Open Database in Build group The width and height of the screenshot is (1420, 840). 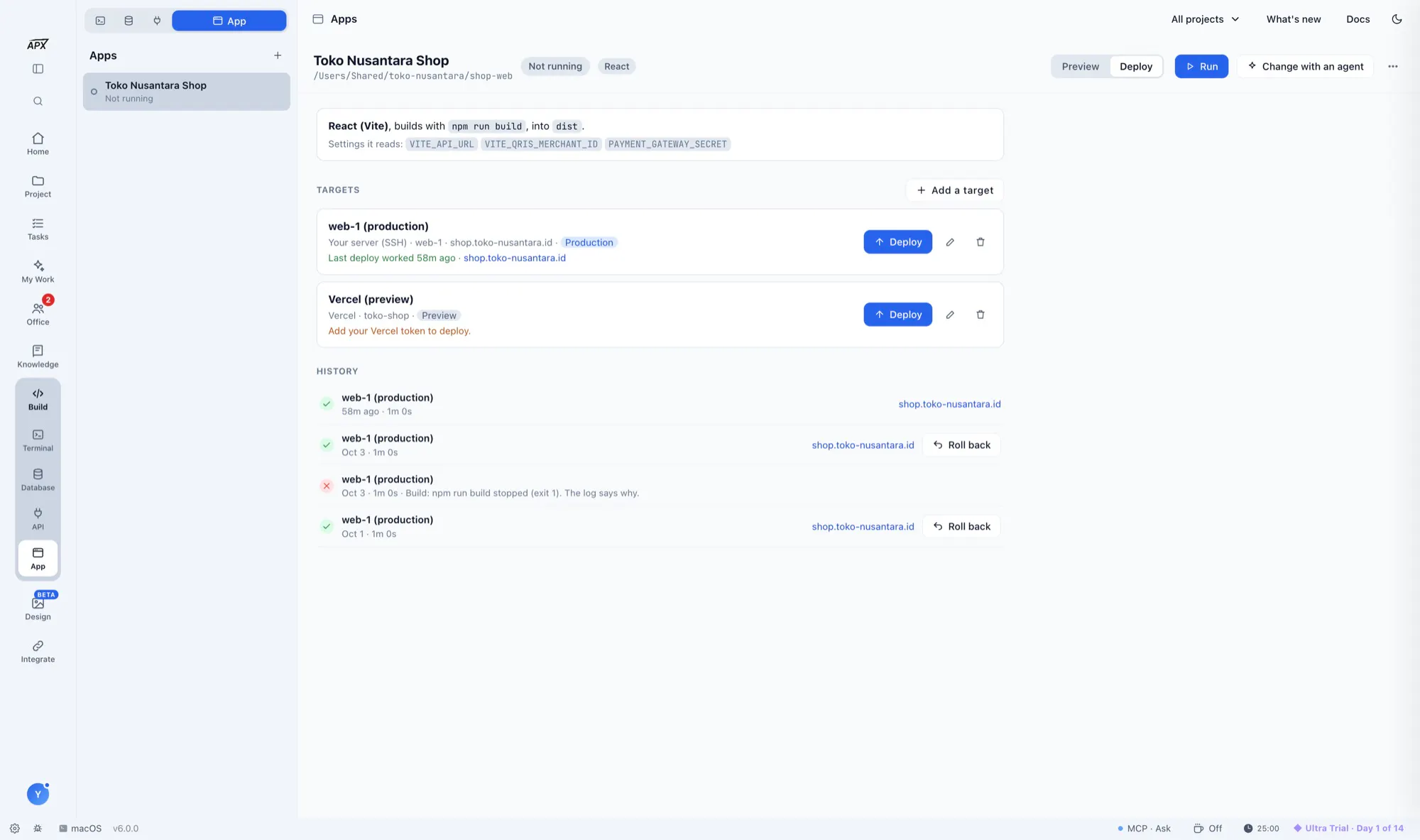point(38,480)
